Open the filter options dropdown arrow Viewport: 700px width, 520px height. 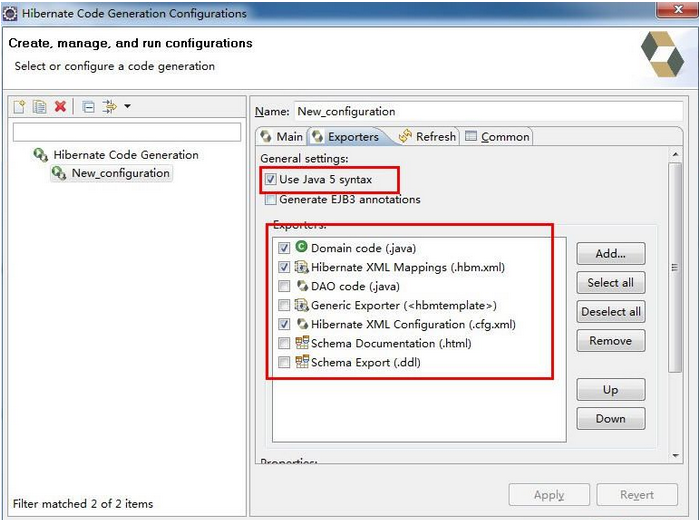pos(127,107)
